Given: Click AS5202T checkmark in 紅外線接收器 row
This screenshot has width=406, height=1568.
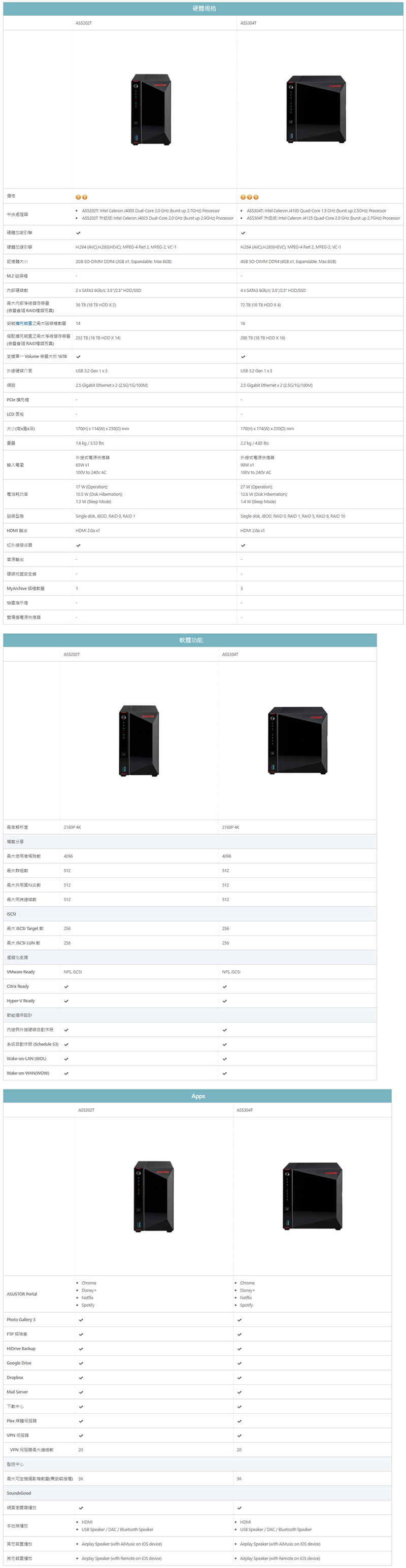Looking at the screenshot, I should point(78,545).
